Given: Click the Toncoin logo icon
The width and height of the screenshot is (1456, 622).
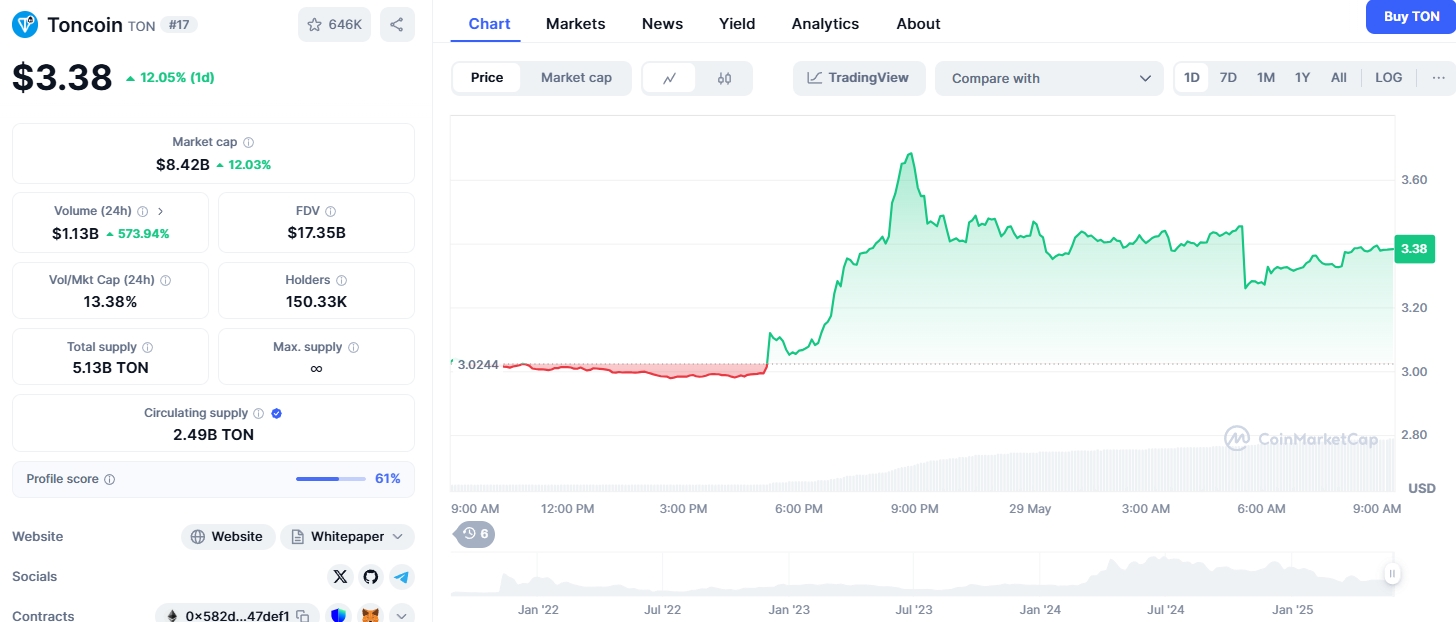Looking at the screenshot, I should click(25, 25).
